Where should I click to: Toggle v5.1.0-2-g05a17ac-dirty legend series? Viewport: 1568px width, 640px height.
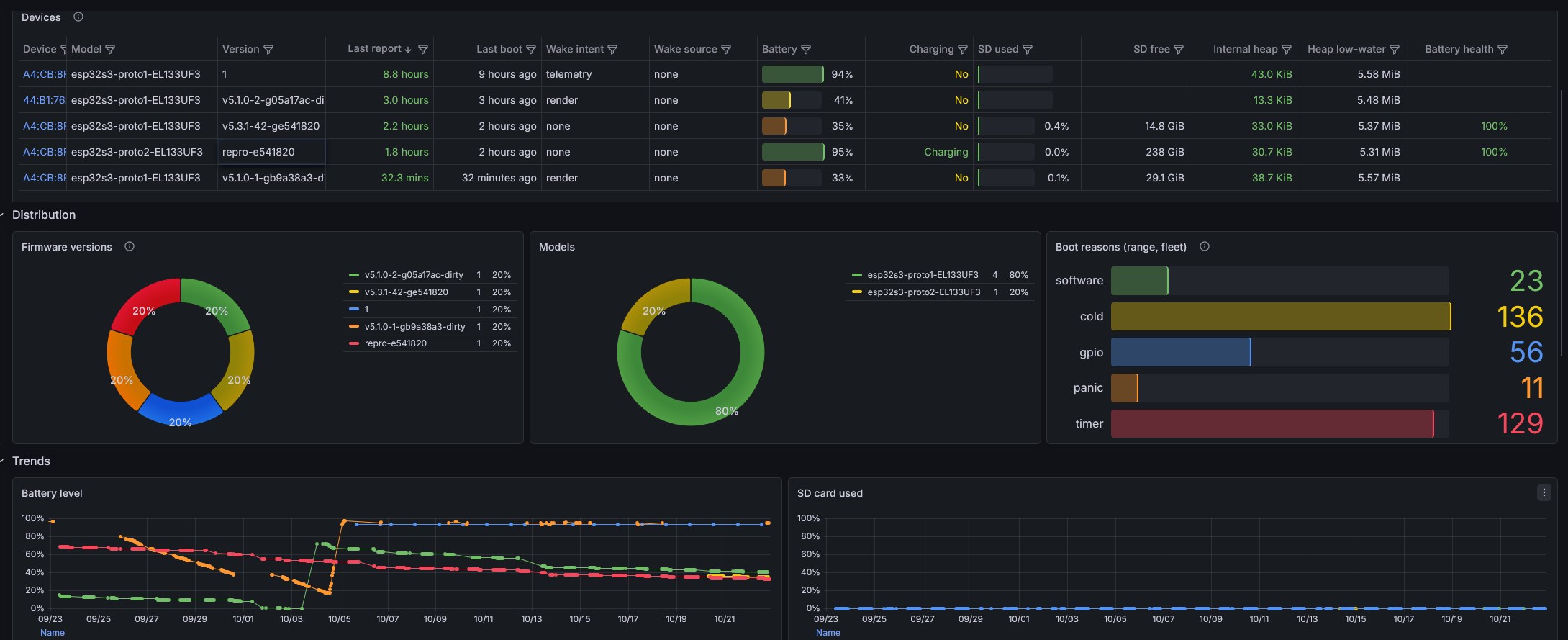click(414, 275)
